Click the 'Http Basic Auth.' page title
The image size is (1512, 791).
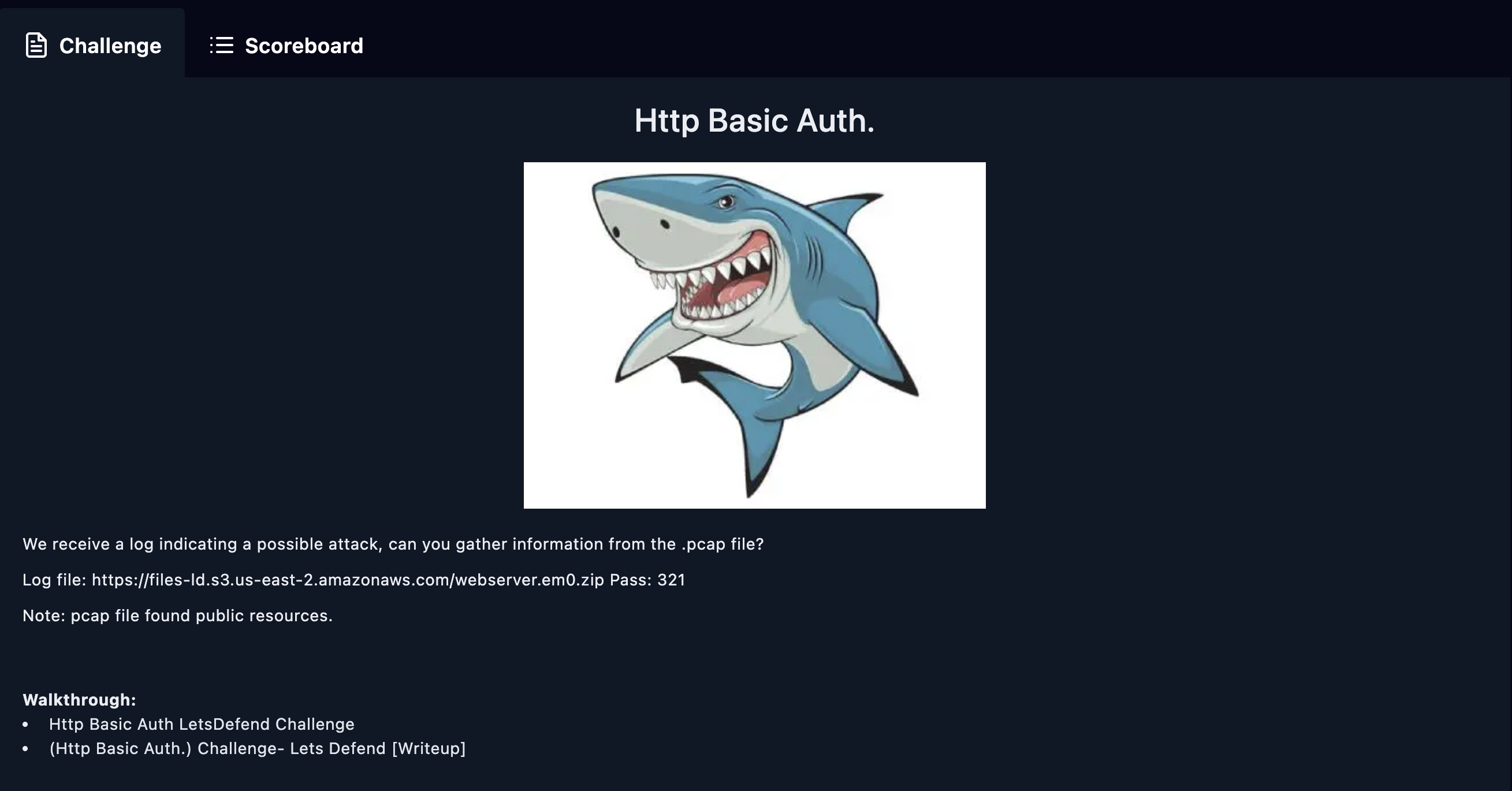754,121
